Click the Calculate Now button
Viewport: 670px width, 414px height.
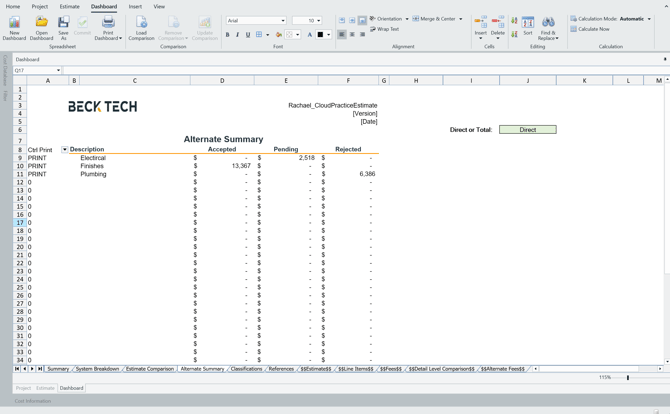(593, 29)
